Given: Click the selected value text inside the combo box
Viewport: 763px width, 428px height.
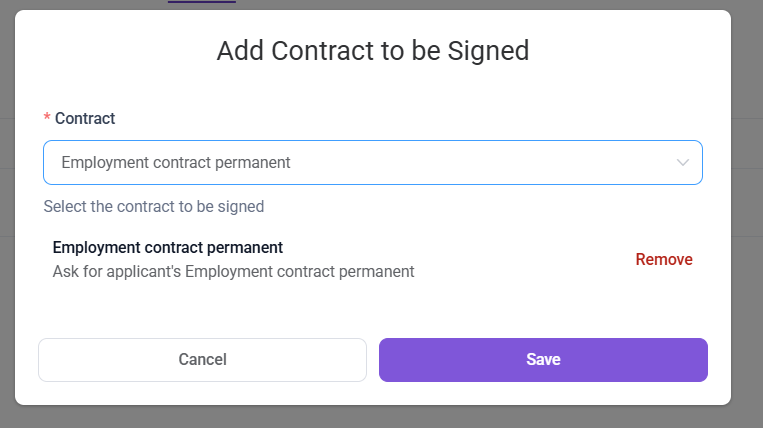Looking at the screenshot, I should 176,162.
